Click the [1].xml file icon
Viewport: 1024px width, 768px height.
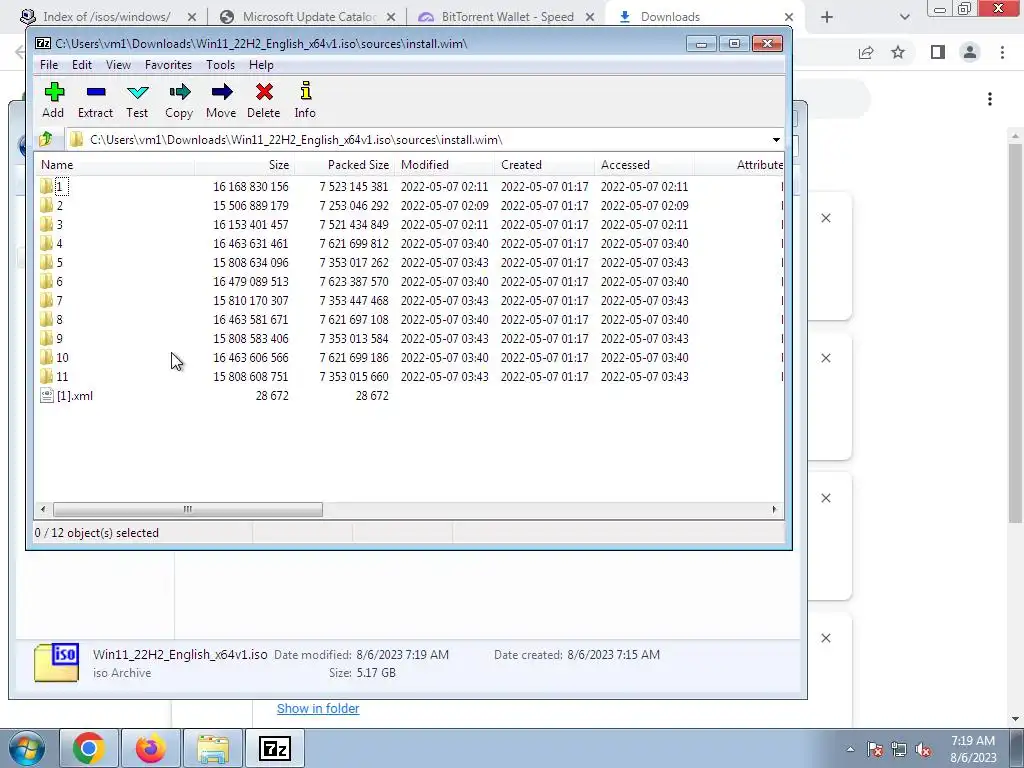(x=46, y=395)
